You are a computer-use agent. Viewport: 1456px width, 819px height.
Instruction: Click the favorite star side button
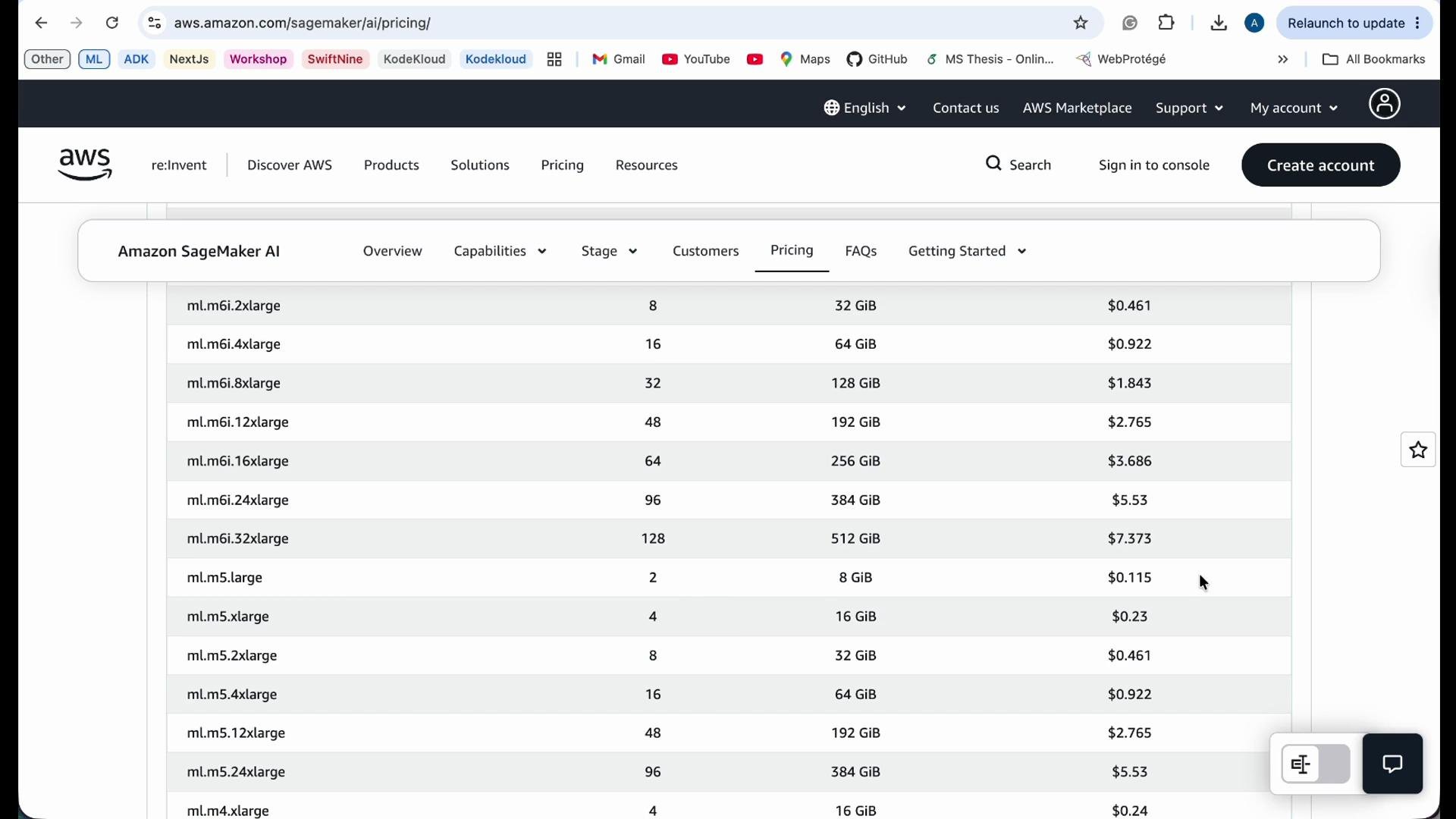tap(1418, 450)
